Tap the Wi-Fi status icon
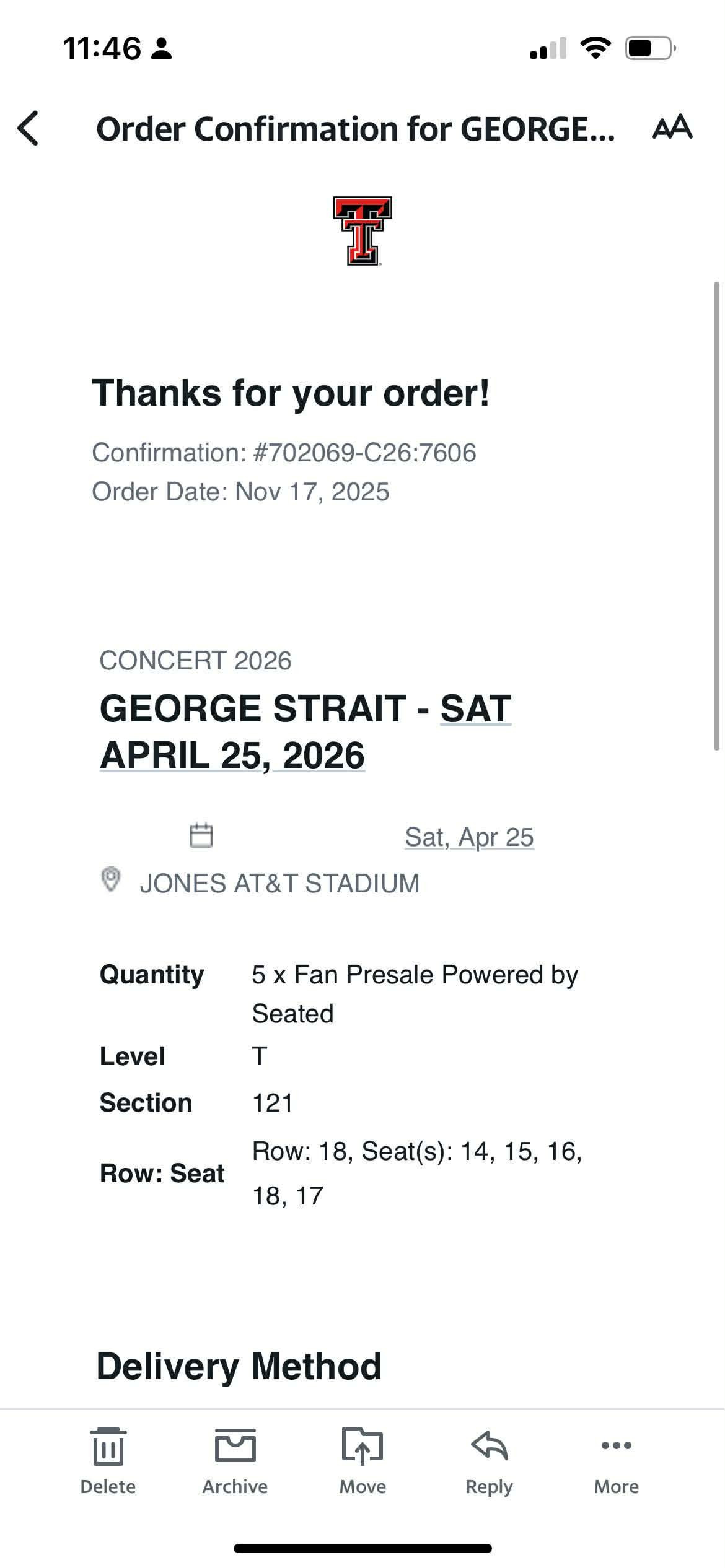The height and width of the screenshot is (1568, 725). tap(595, 48)
